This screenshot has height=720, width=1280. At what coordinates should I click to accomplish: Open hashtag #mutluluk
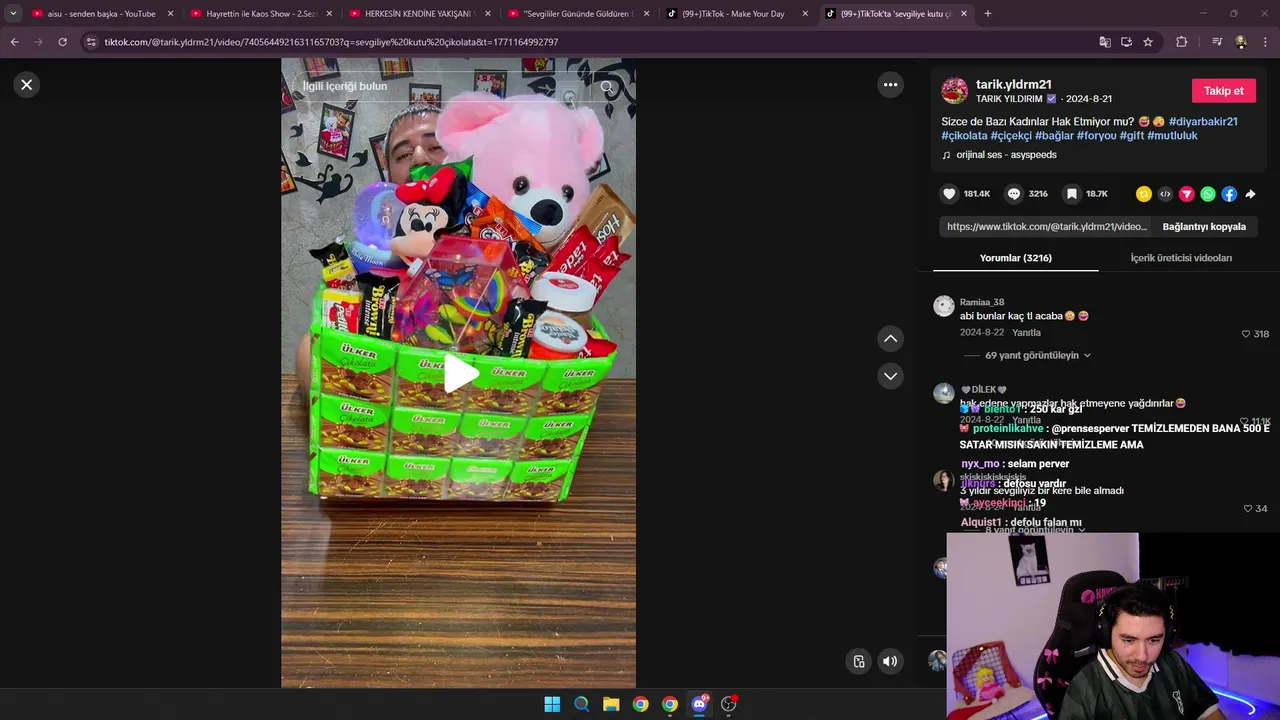[x=1172, y=136]
